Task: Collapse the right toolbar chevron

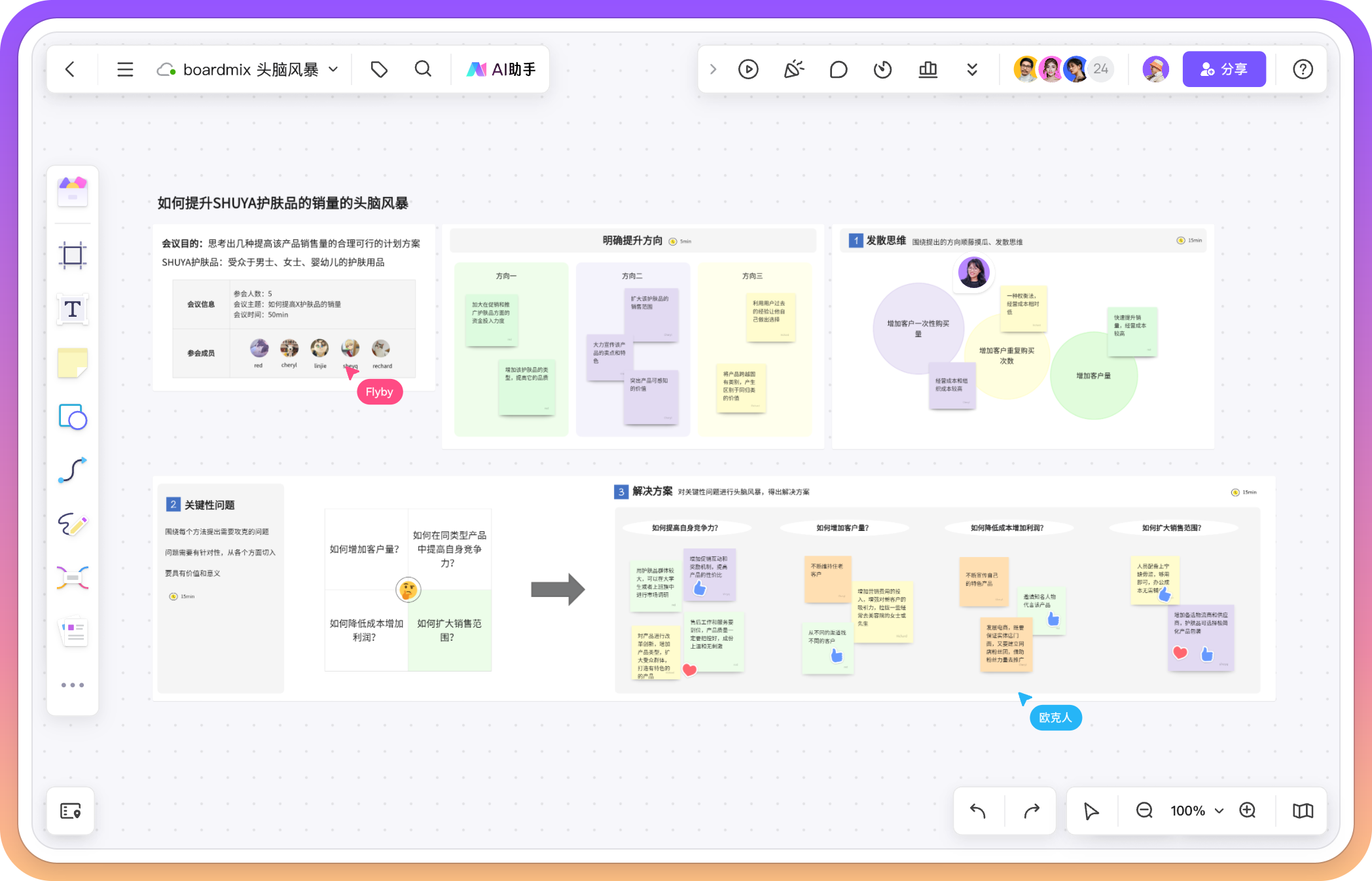Action: tap(713, 69)
